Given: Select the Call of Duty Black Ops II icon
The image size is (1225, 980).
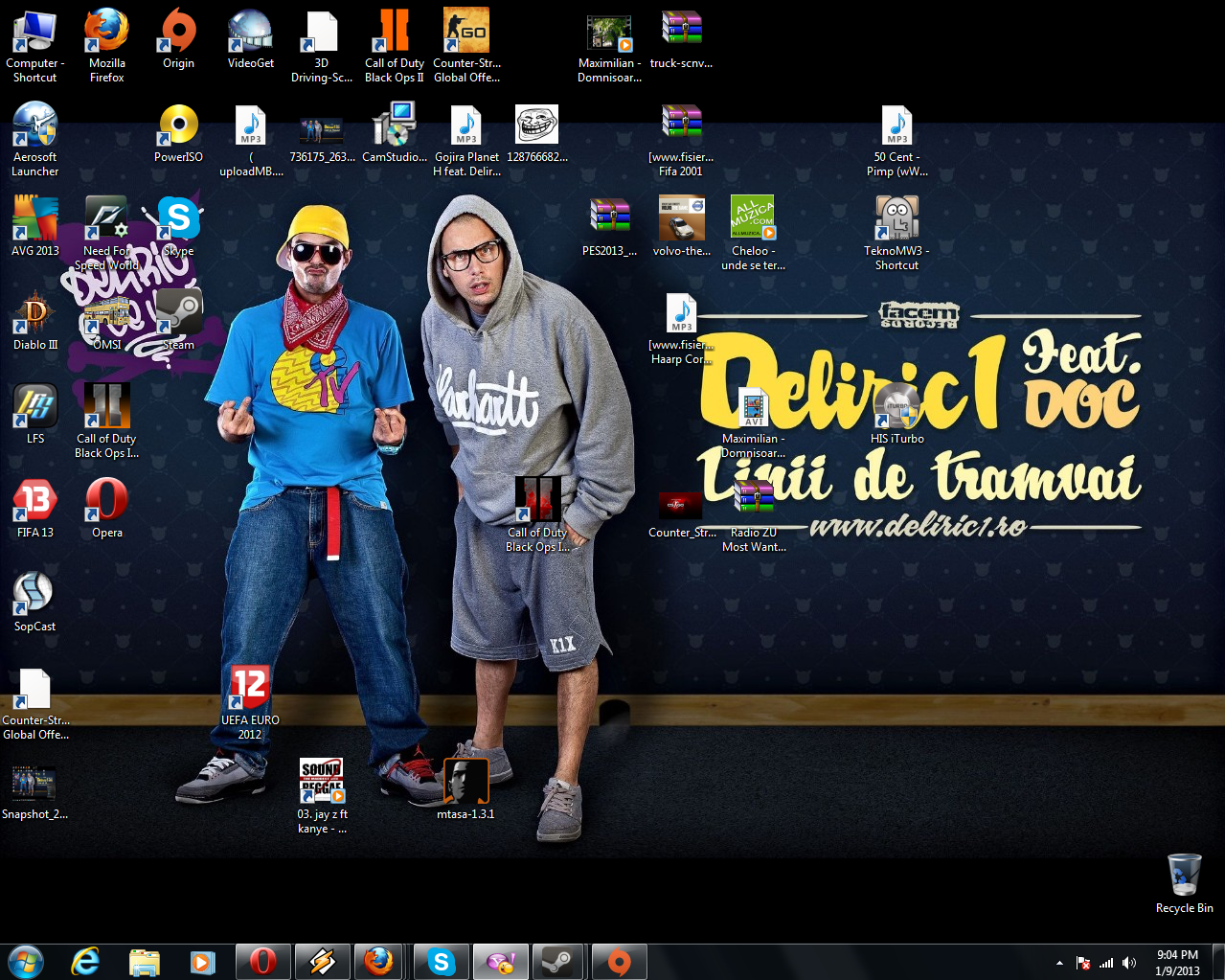Looking at the screenshot, I should (x=394, y=45).
